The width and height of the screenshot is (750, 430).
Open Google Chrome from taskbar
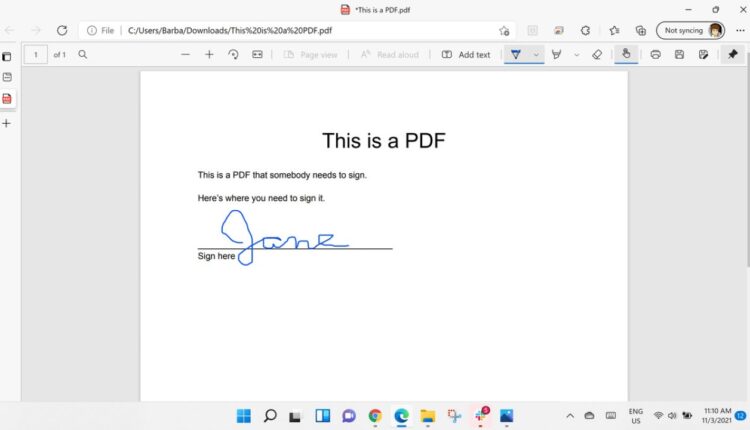coord(375,416)
